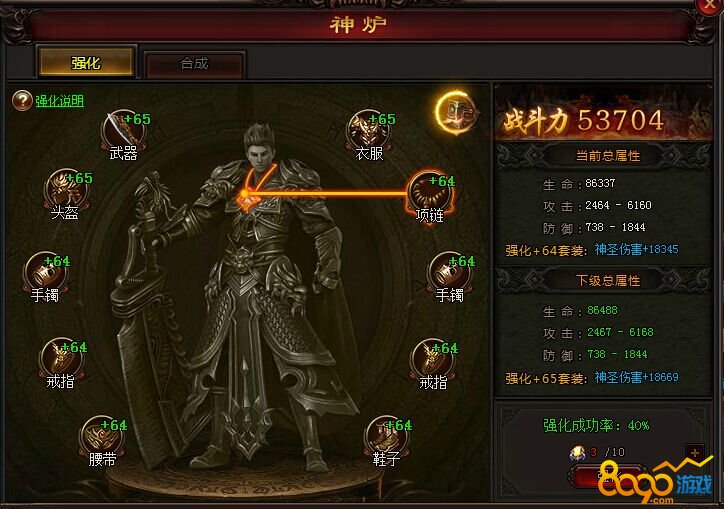This screenshot has width=724, height=509.
Task: Choose the 鞋子 boots slot icon
Action: pos(386,436)
